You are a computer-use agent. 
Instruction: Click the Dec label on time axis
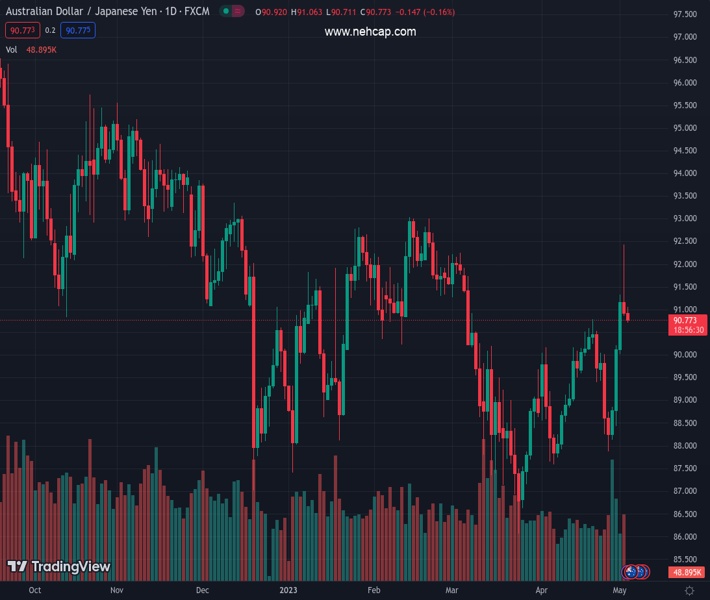203,591
